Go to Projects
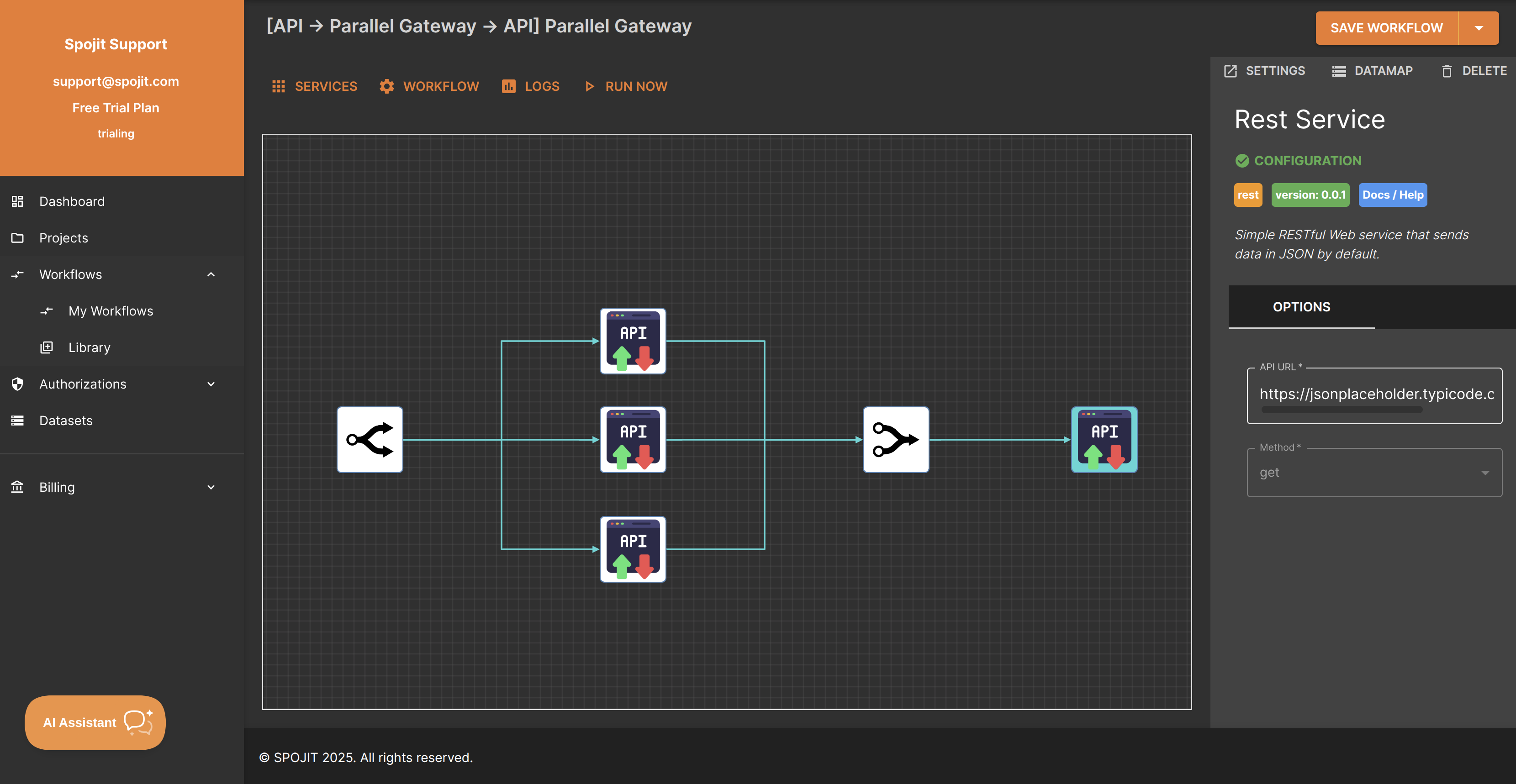This screenshot has width=1516, height=784. [x=122, y=237]
